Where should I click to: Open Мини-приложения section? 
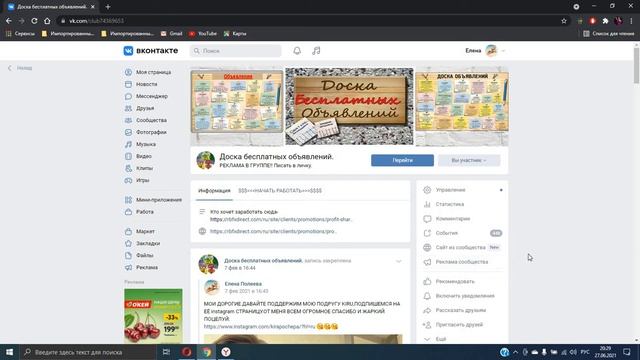pos(159,200)
